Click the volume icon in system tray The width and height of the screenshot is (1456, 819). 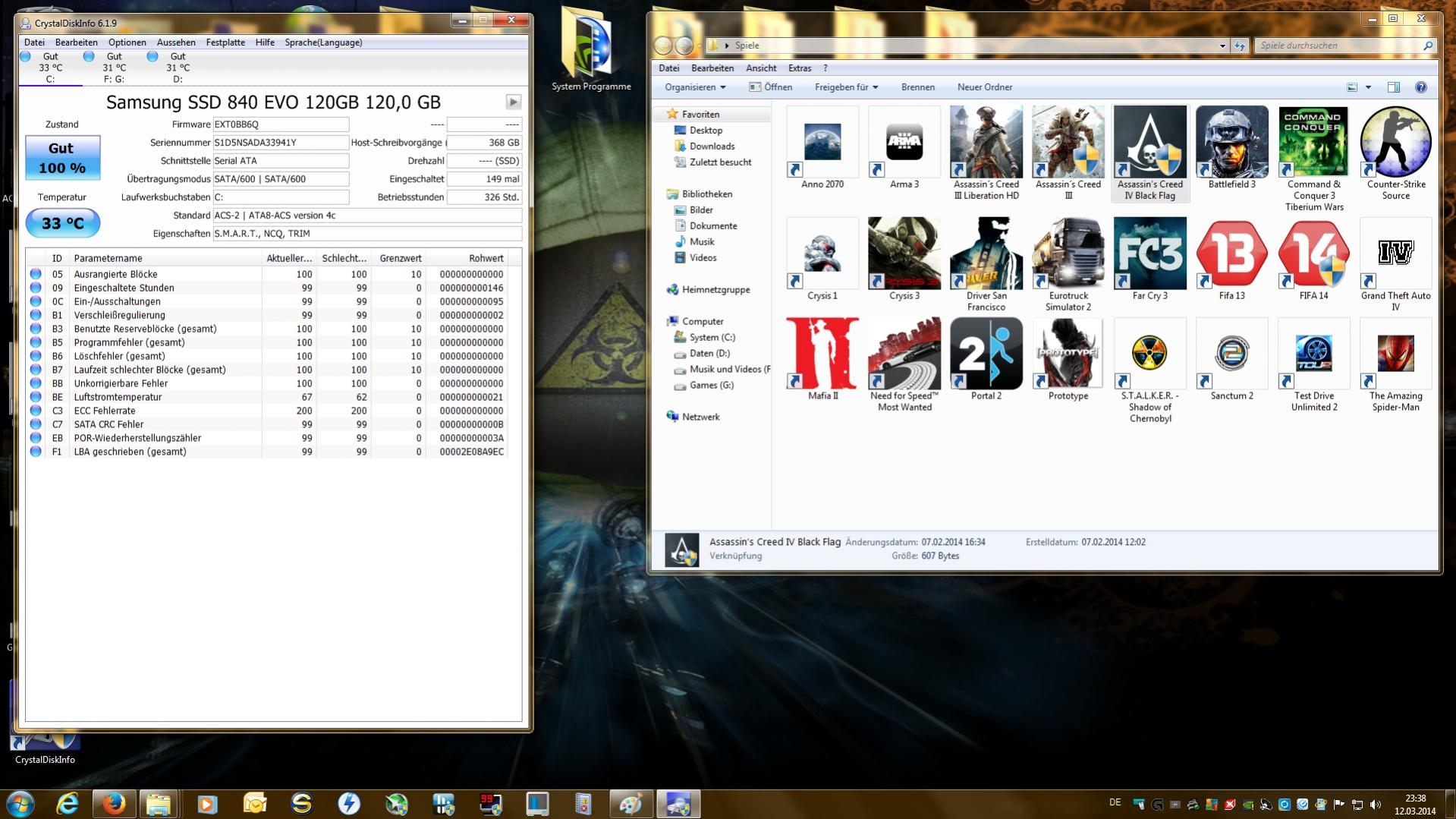[x=1376, y=804]
